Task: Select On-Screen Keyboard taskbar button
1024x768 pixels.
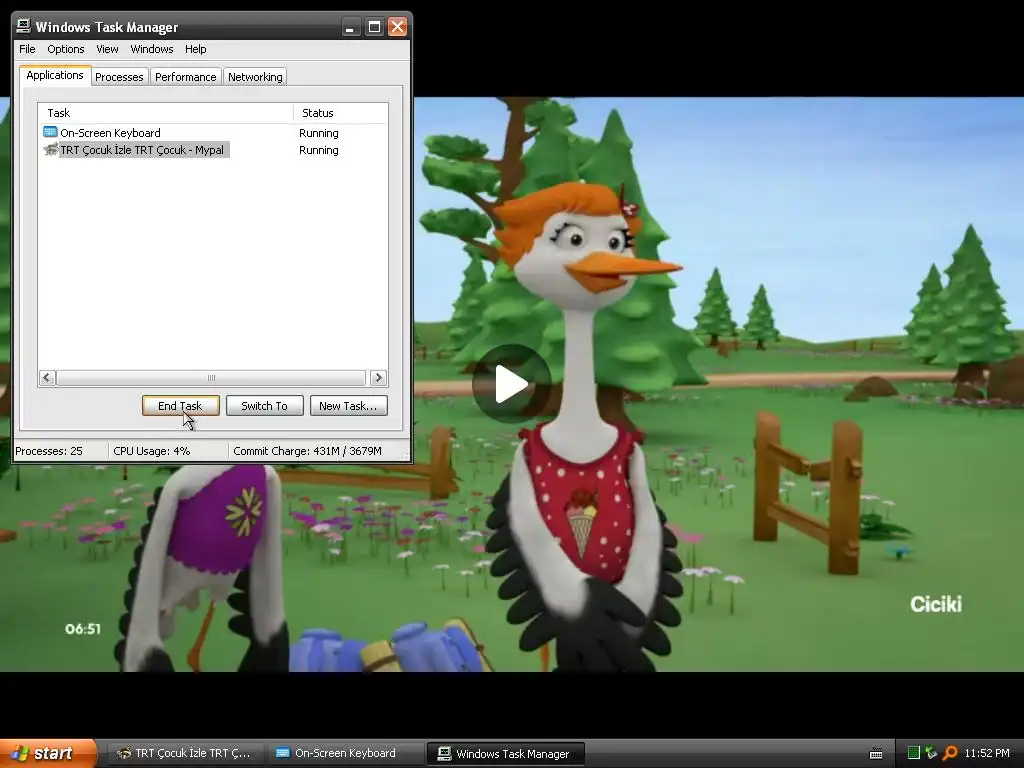Action: coord(345,753)
